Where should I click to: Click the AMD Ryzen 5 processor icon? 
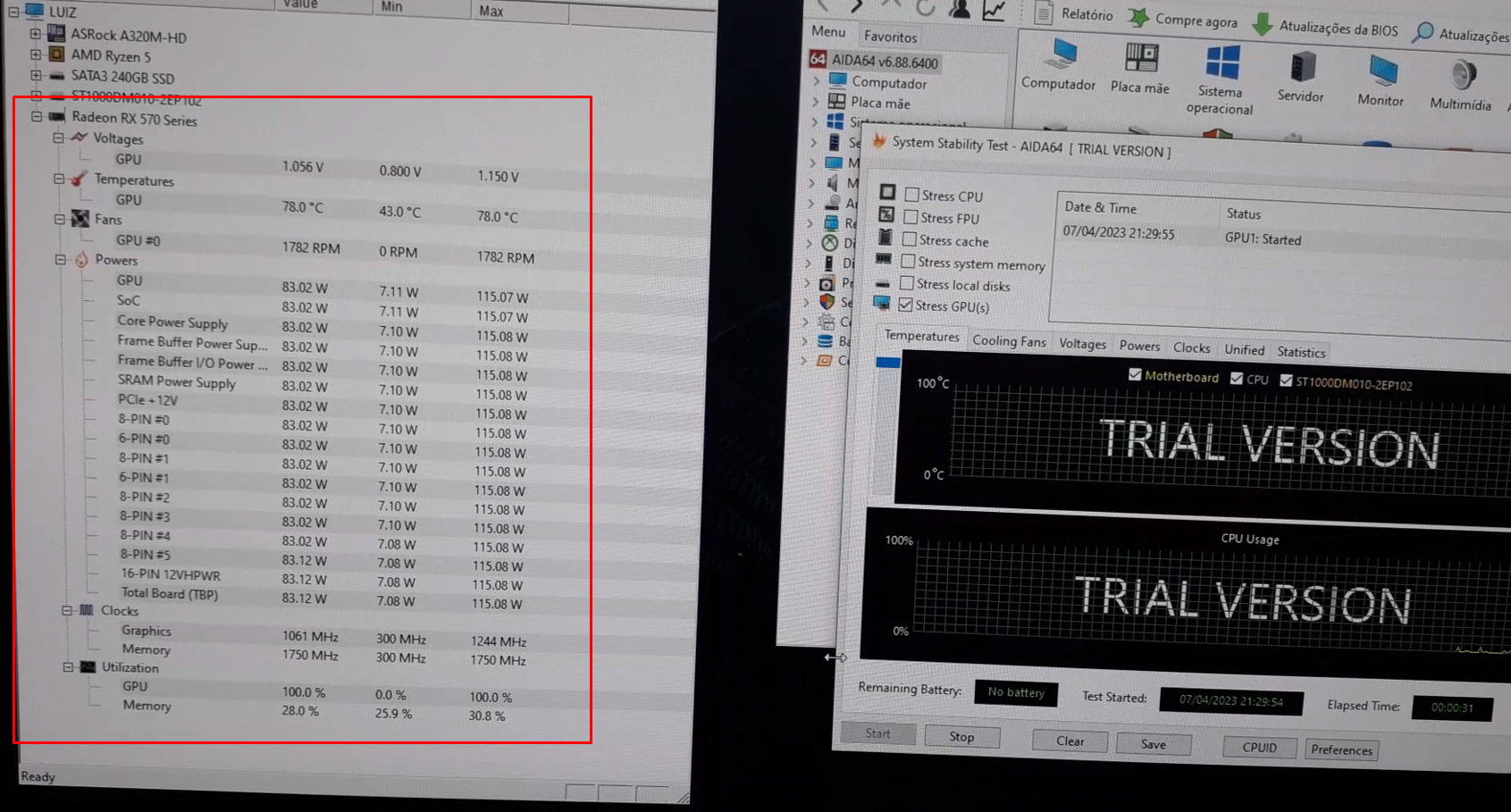(x=56, y=54)
